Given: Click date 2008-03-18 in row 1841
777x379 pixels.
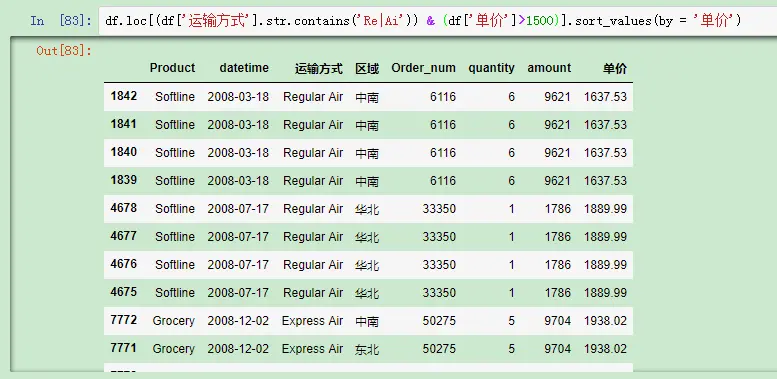Looking at the screenshot, I should click(x=238, y=125).
